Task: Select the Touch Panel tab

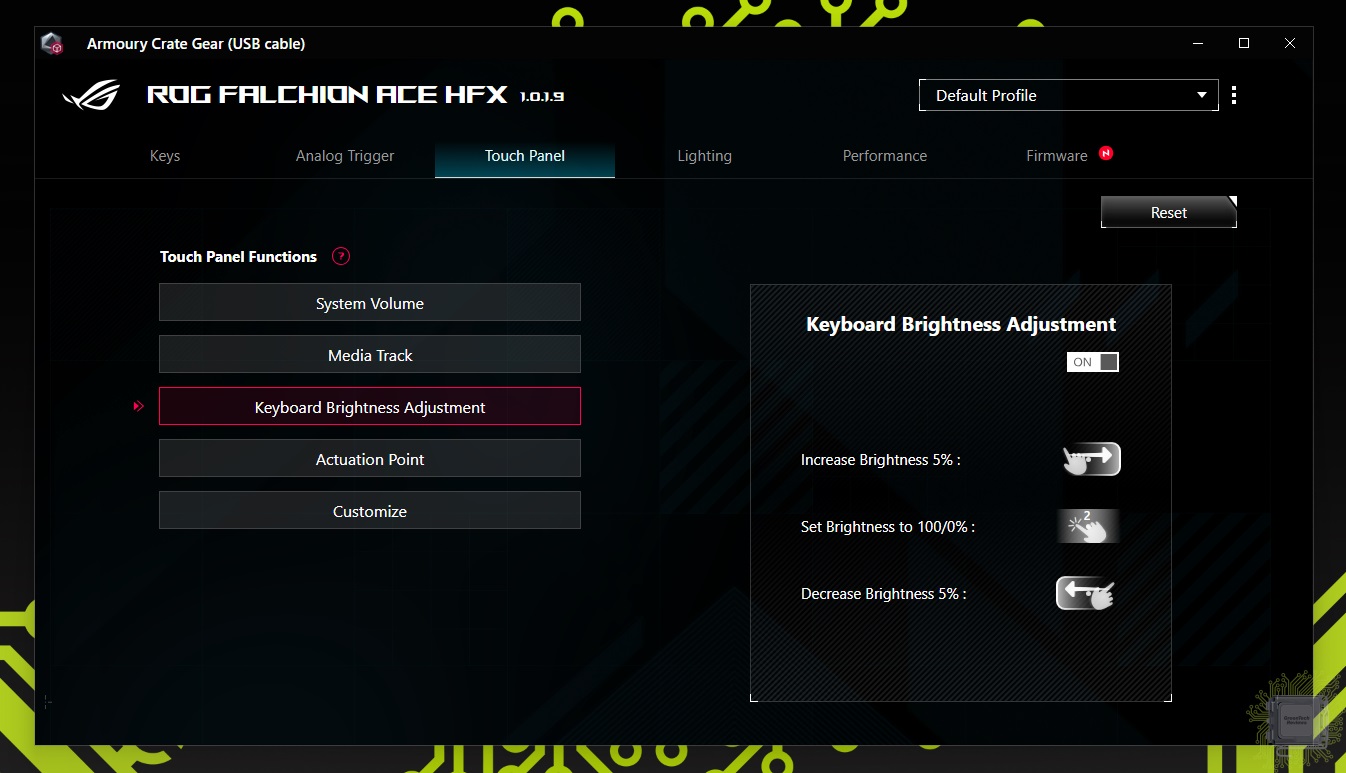Action: 525,156
